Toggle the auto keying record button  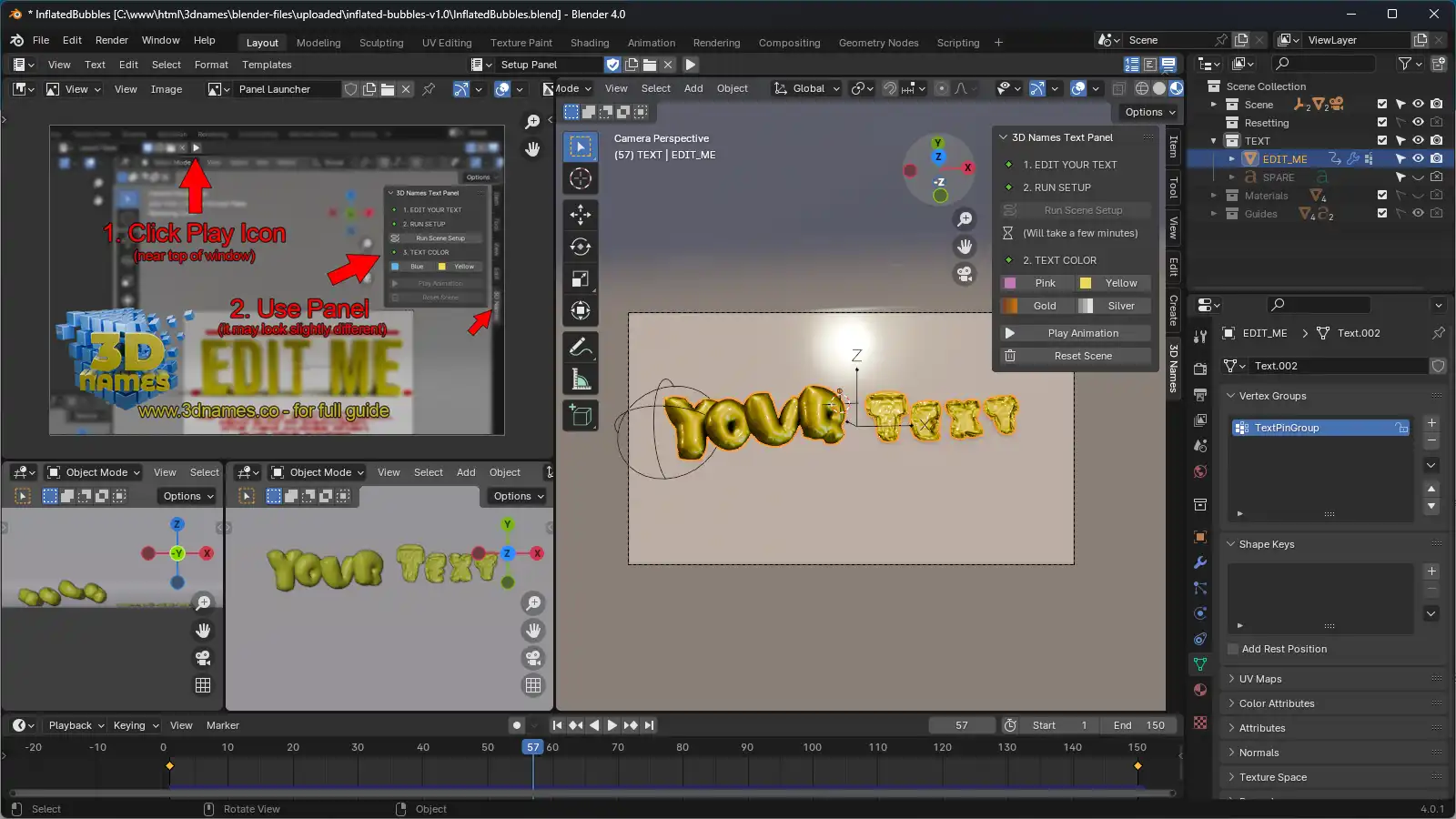(x=517, y=725)
